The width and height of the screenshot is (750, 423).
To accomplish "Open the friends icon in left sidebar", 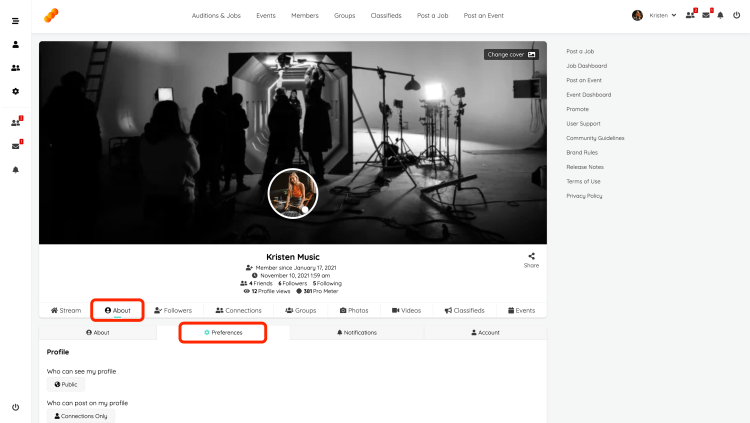I will (x=15, y=68).
